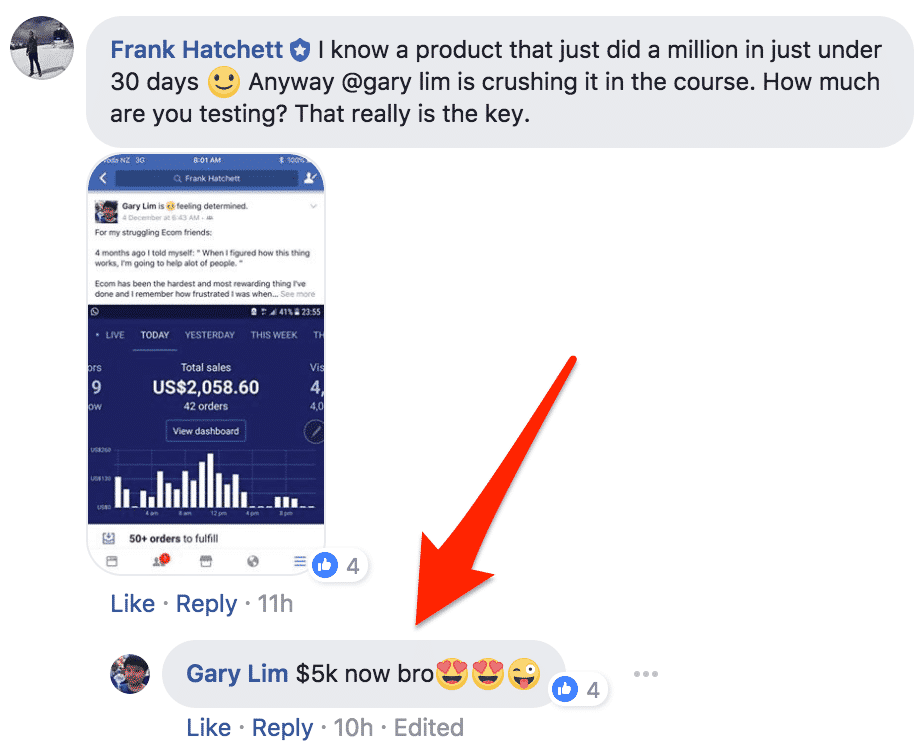922x744 pixels.
Task: Like Gary Lim's reply
Action: pos(209,728)
